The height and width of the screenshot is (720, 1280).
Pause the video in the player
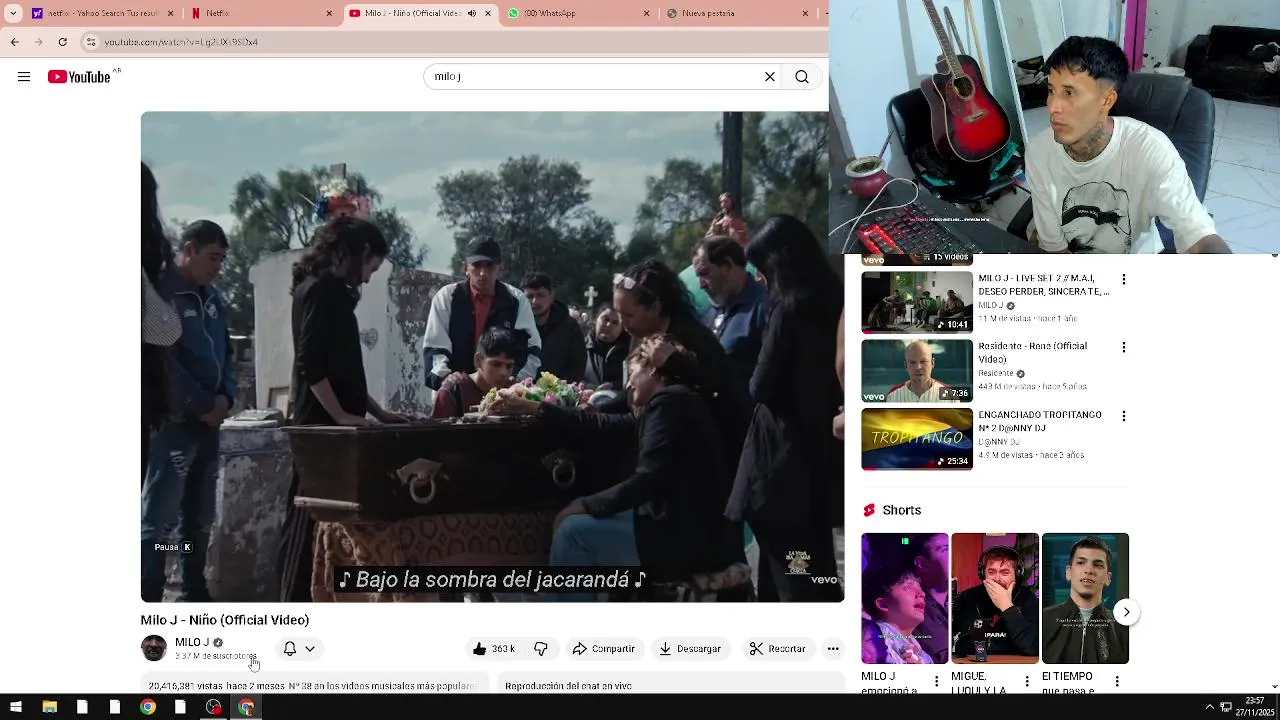tap(492, 356)
